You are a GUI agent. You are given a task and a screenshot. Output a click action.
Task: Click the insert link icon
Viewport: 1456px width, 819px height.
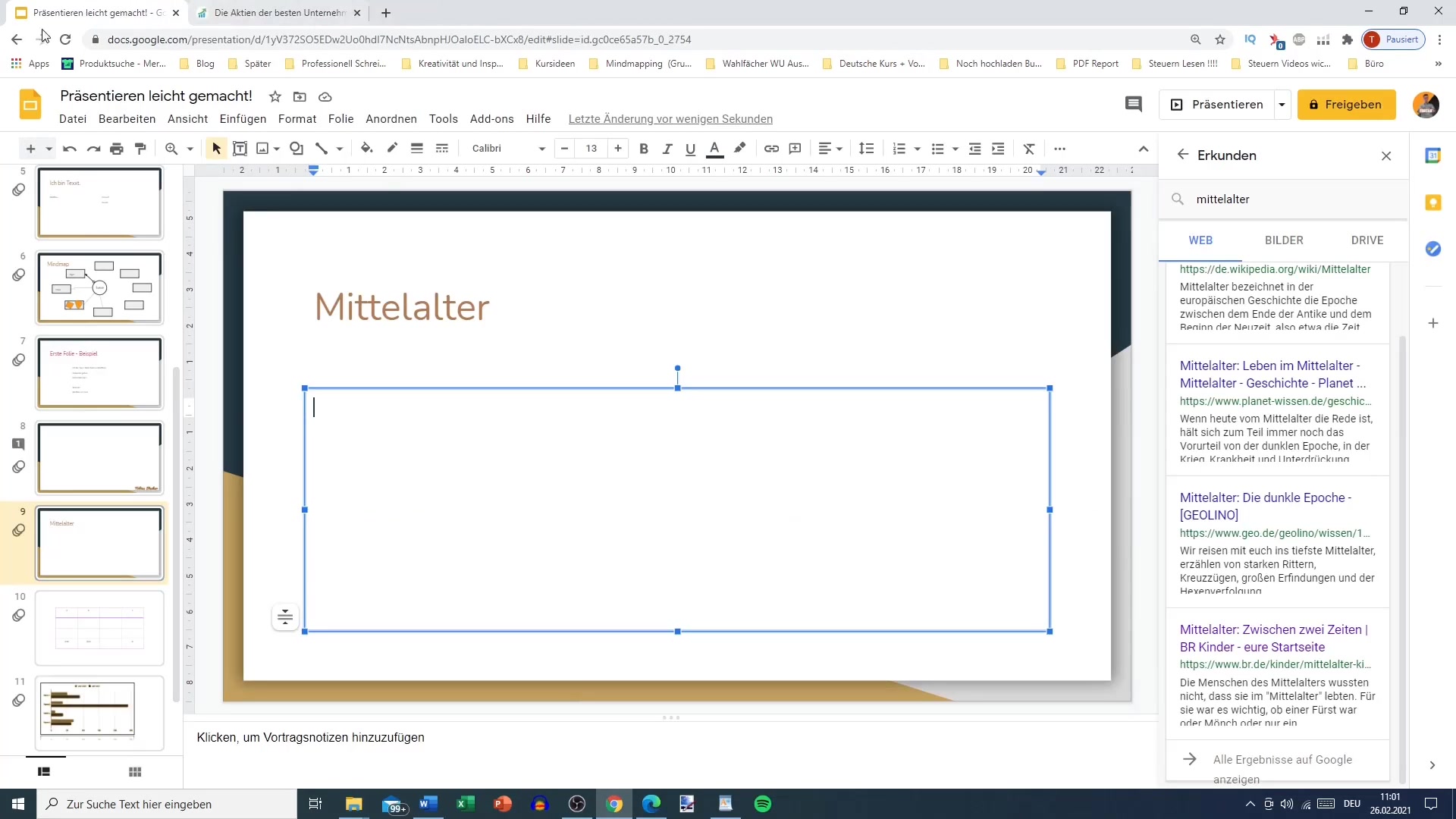pyautogui.click(x=771, y=149)
